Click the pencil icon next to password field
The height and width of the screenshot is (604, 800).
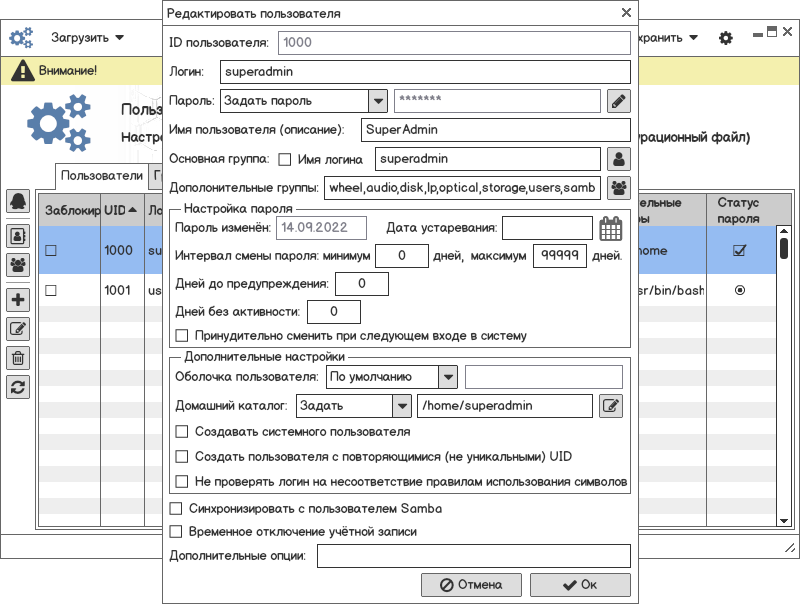(619, 101)
